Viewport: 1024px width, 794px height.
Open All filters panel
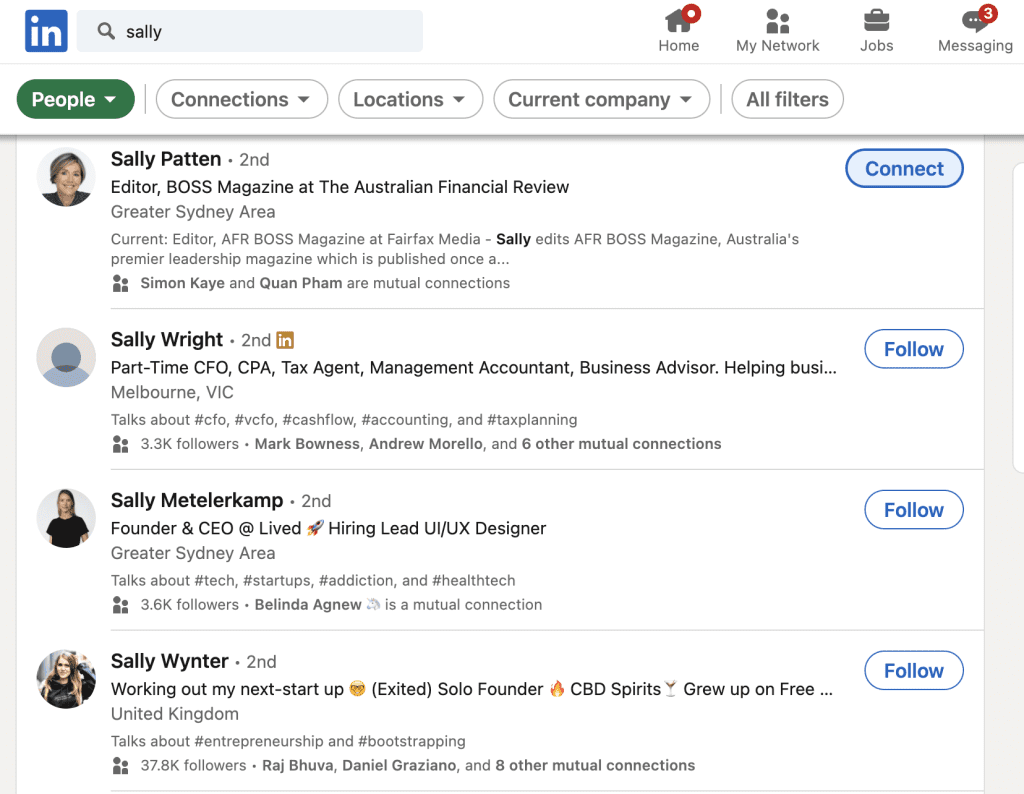[788, 99]
